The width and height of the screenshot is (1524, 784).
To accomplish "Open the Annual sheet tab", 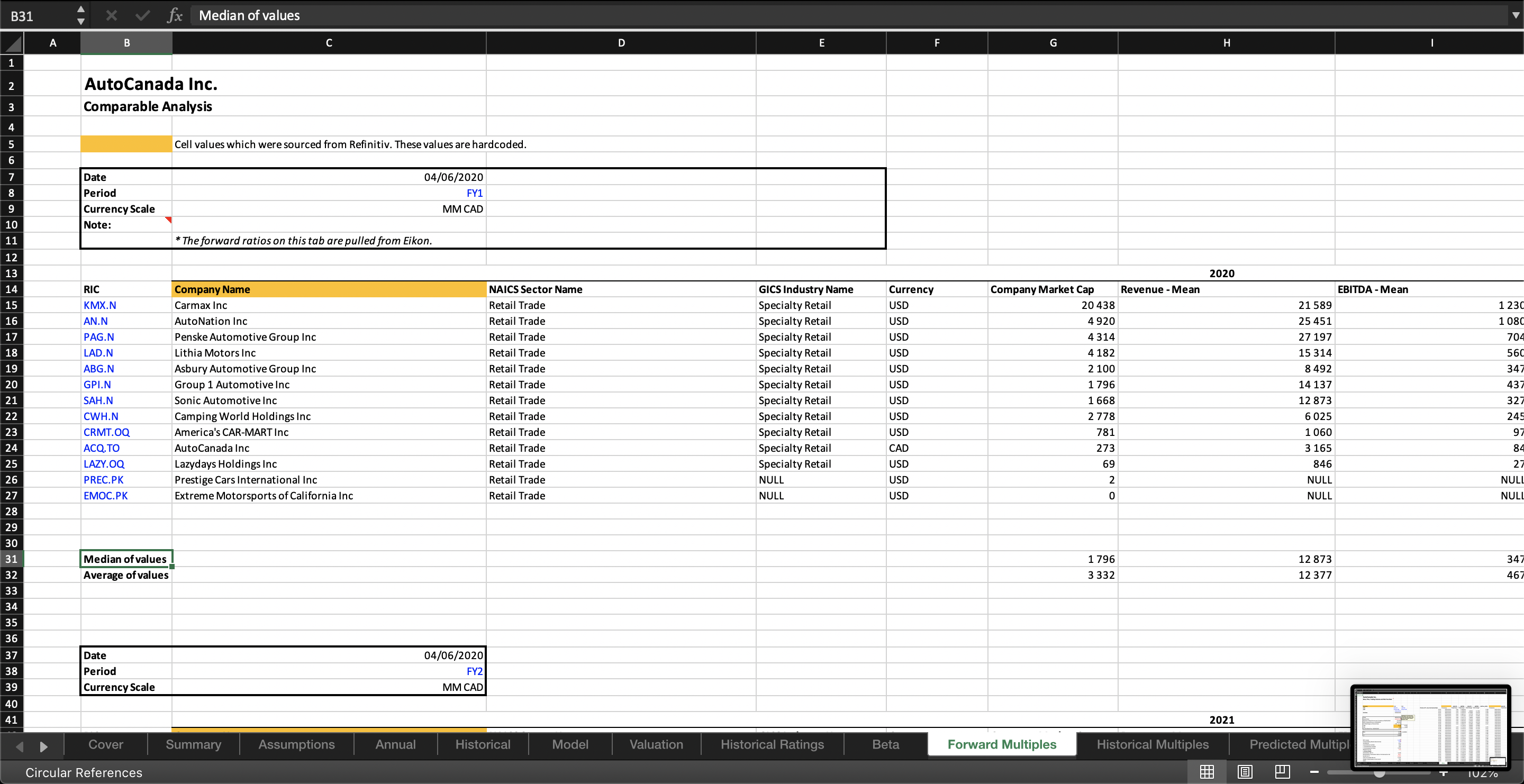I will click(x=396, y=744).
